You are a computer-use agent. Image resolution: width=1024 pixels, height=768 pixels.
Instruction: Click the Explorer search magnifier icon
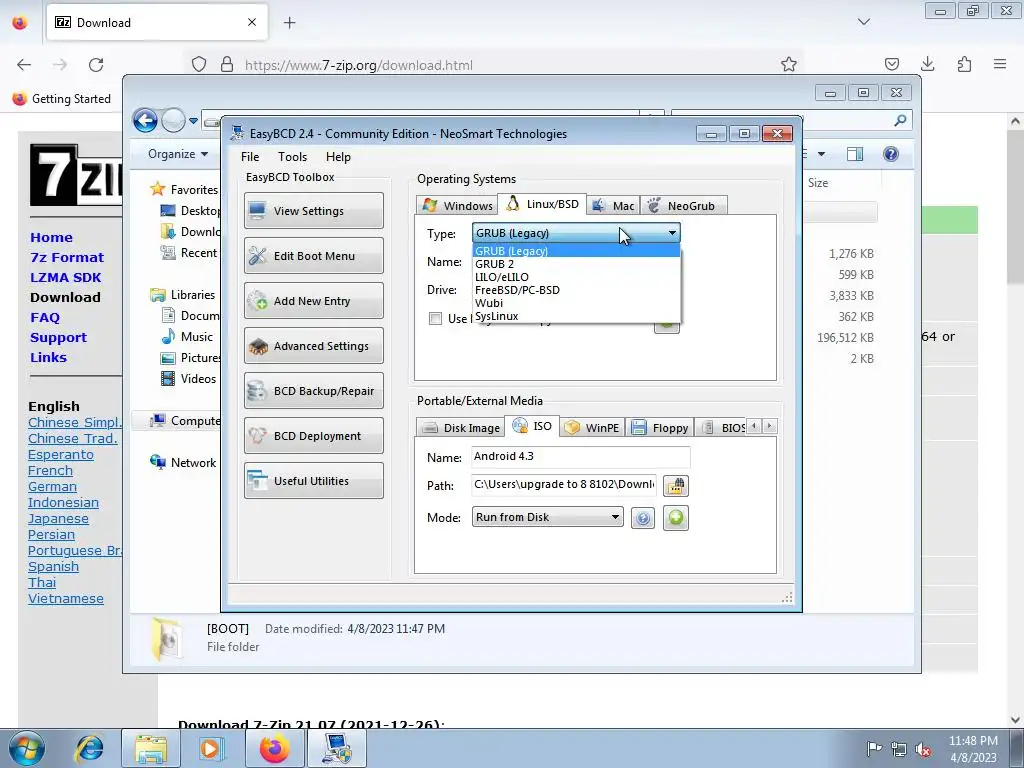point(900,120)
